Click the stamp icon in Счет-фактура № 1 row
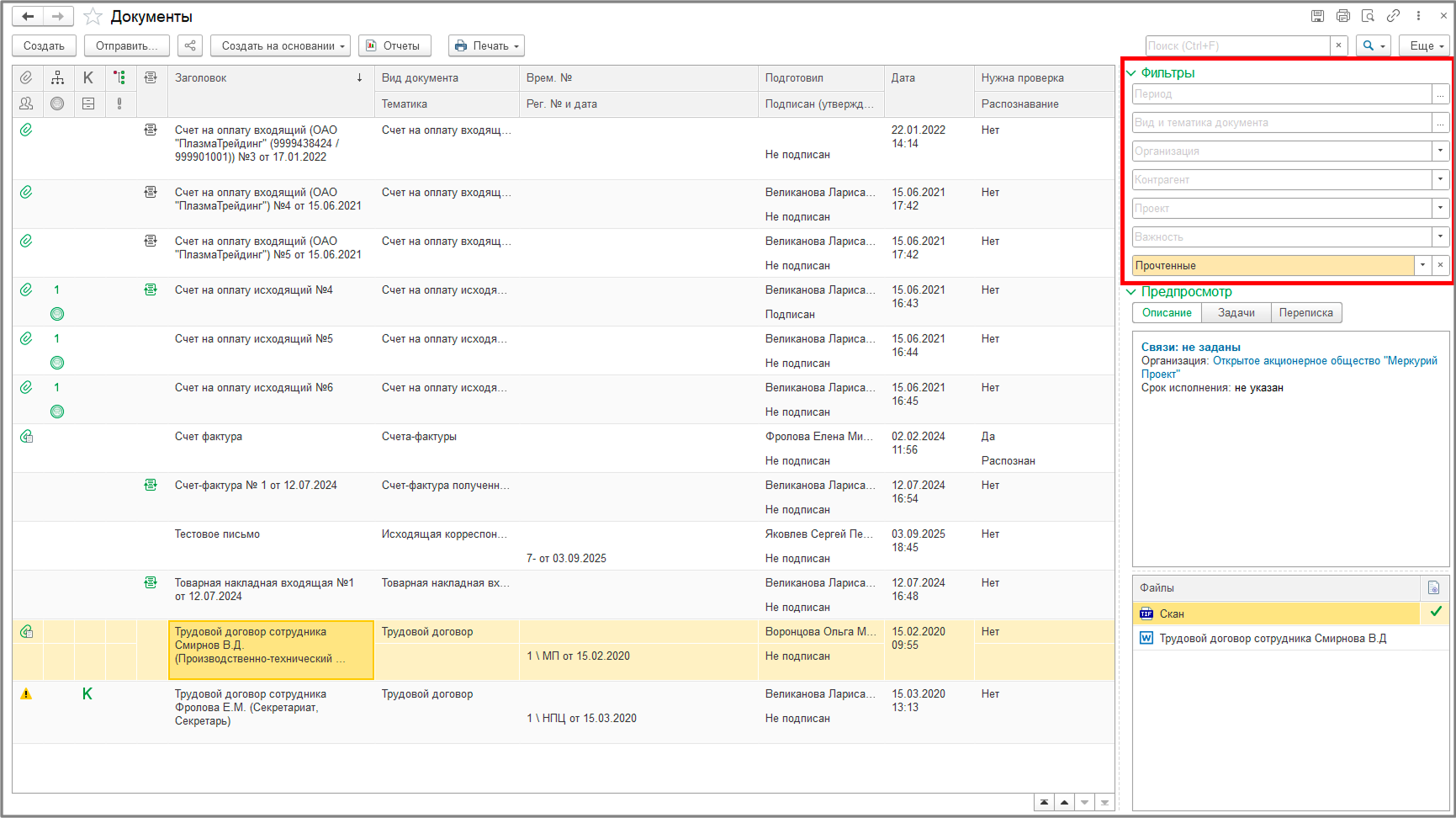This screenshot has height=818, width=1456. coord(151,486)
